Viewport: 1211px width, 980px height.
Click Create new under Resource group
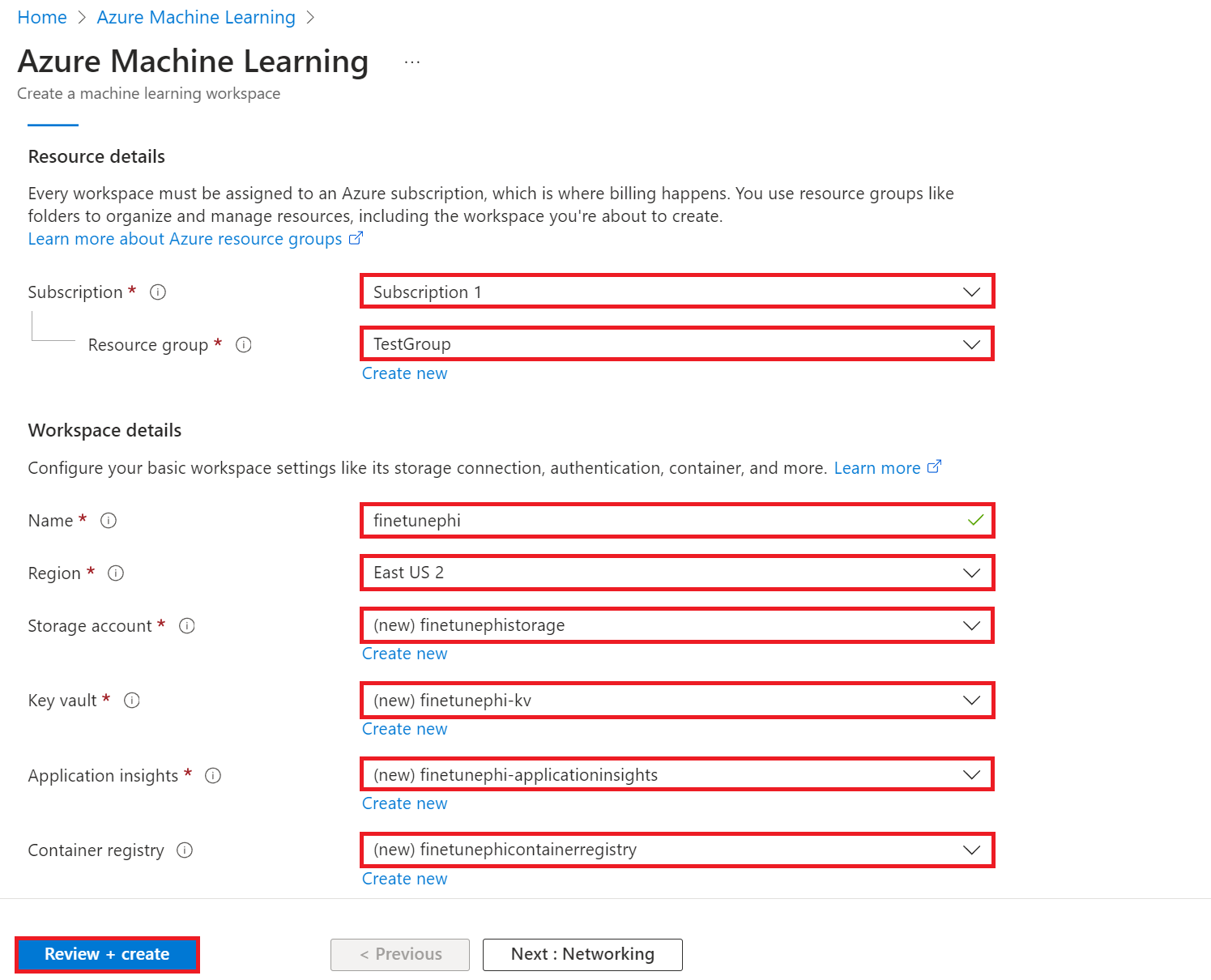click(404, 373)
